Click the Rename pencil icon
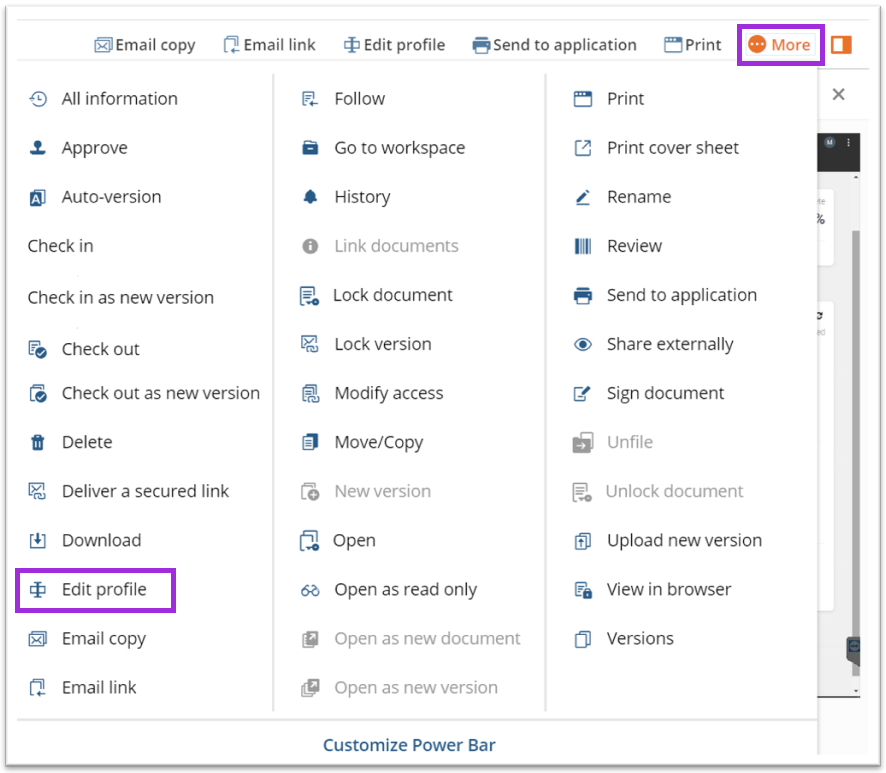This screenshot has width=886, height=773. click(583, 197)
